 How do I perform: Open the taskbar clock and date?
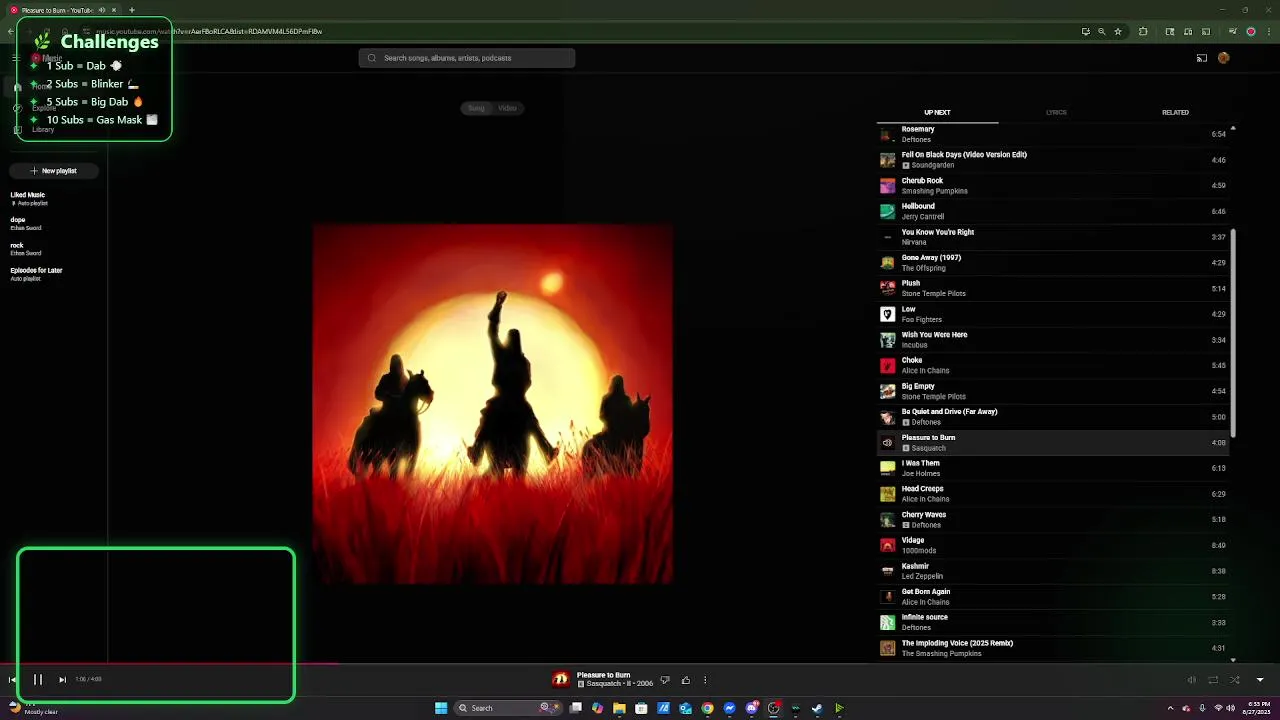[1256, 708]
